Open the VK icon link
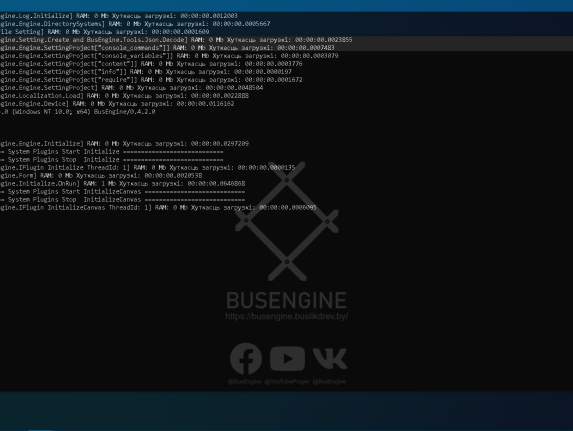This screenshot has height=431, width=573. [x=330, y=359]
